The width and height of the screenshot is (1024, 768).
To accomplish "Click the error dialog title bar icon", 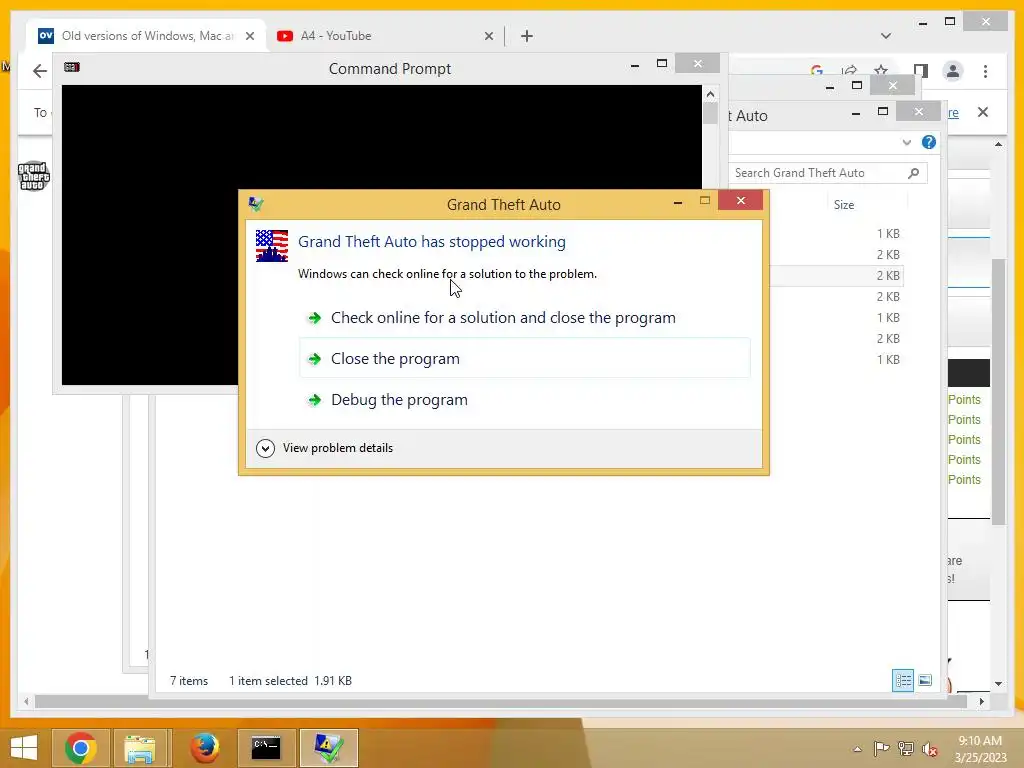I will pos(255,204).
